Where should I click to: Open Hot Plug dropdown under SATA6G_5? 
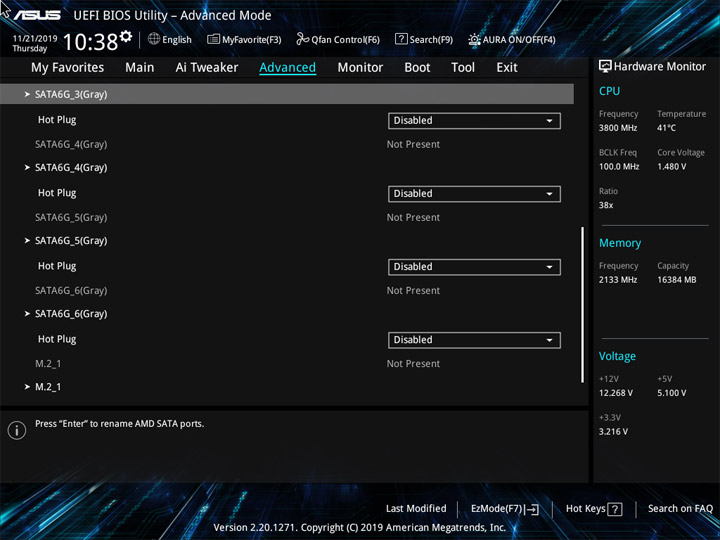pos(474,267)
